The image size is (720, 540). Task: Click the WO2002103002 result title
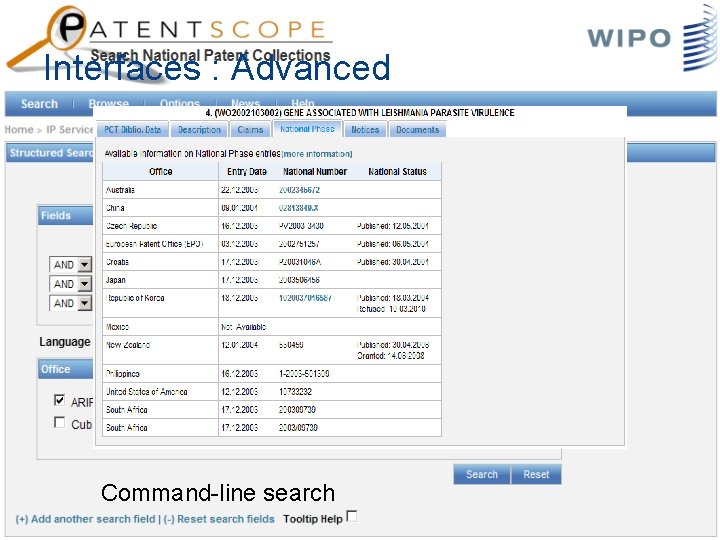(360, 112)
